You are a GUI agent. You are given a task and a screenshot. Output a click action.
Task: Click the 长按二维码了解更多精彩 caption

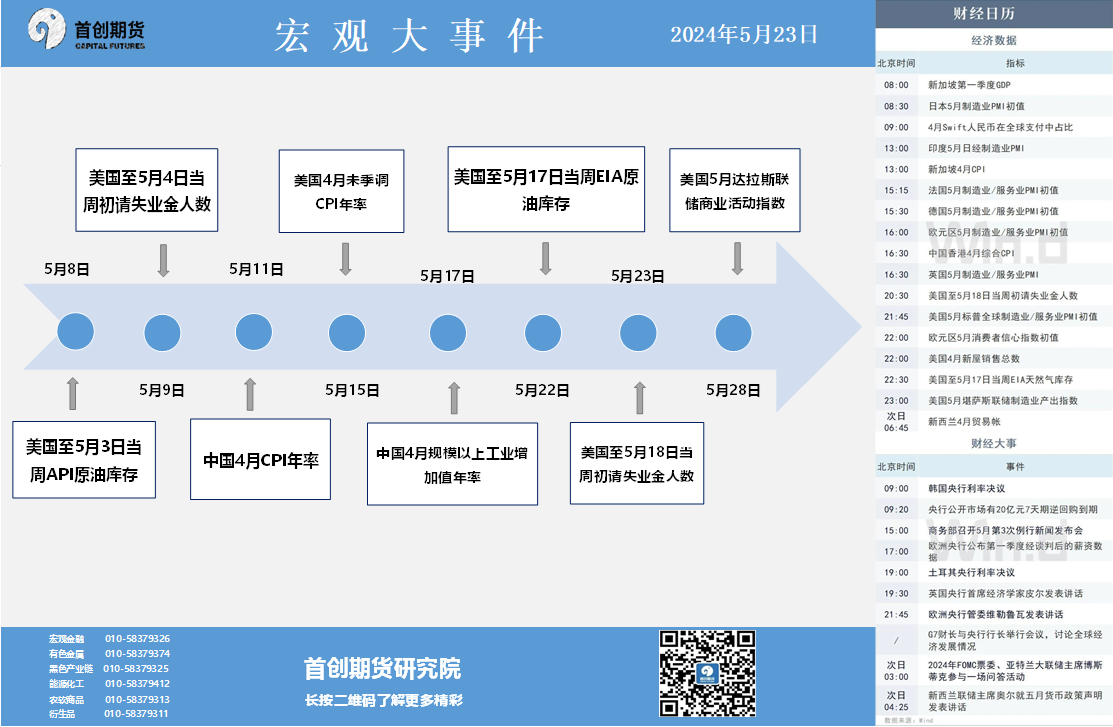(x=384, y=700)
